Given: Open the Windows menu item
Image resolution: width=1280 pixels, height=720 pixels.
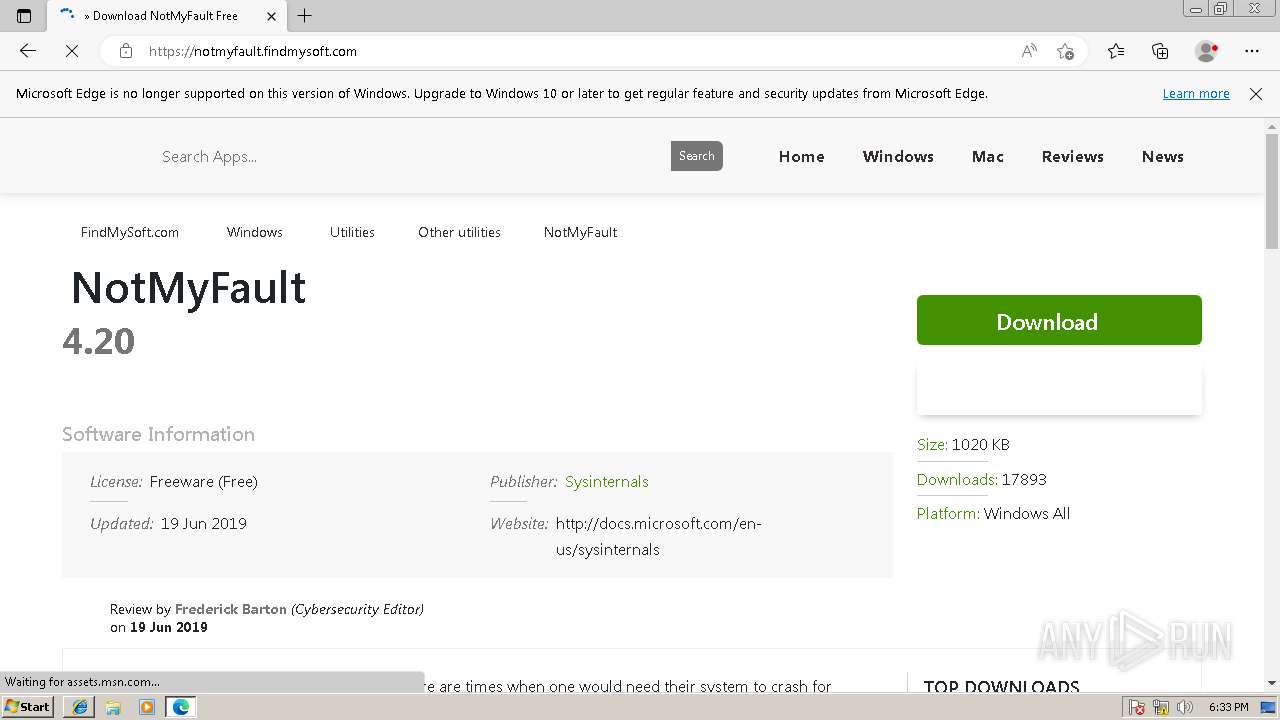Looking at the screenshot, I should click(x=898, y=157).
